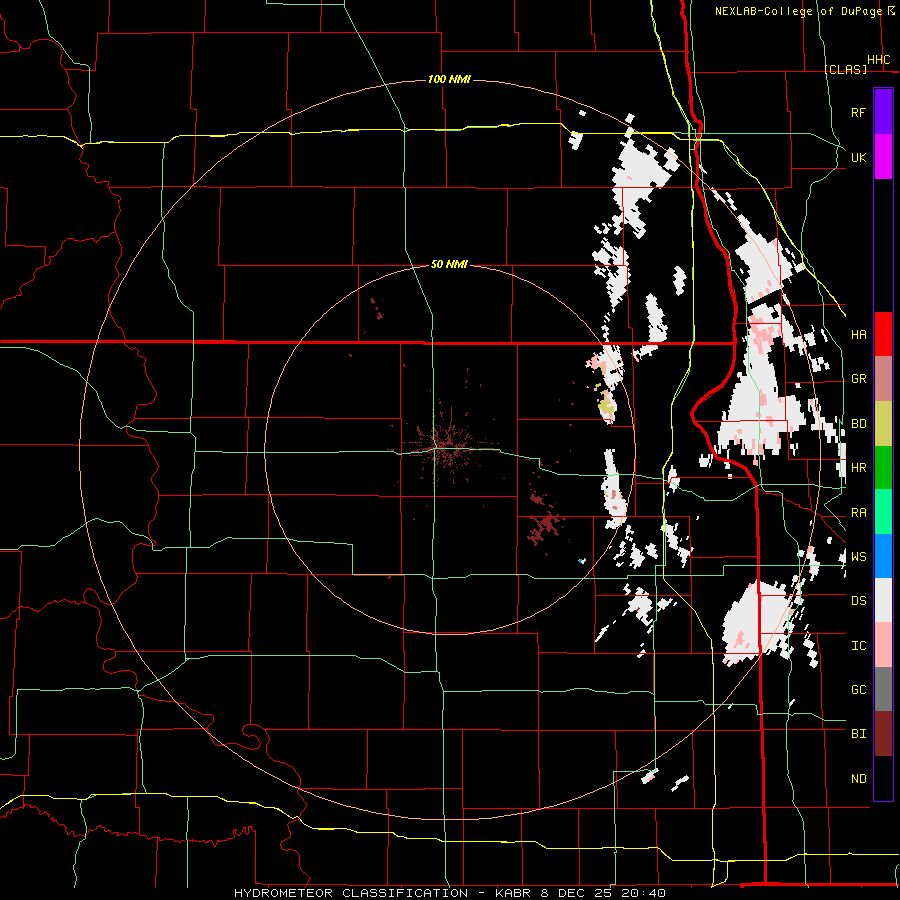Select the BI dark-red legend swatch

(883, 734)
